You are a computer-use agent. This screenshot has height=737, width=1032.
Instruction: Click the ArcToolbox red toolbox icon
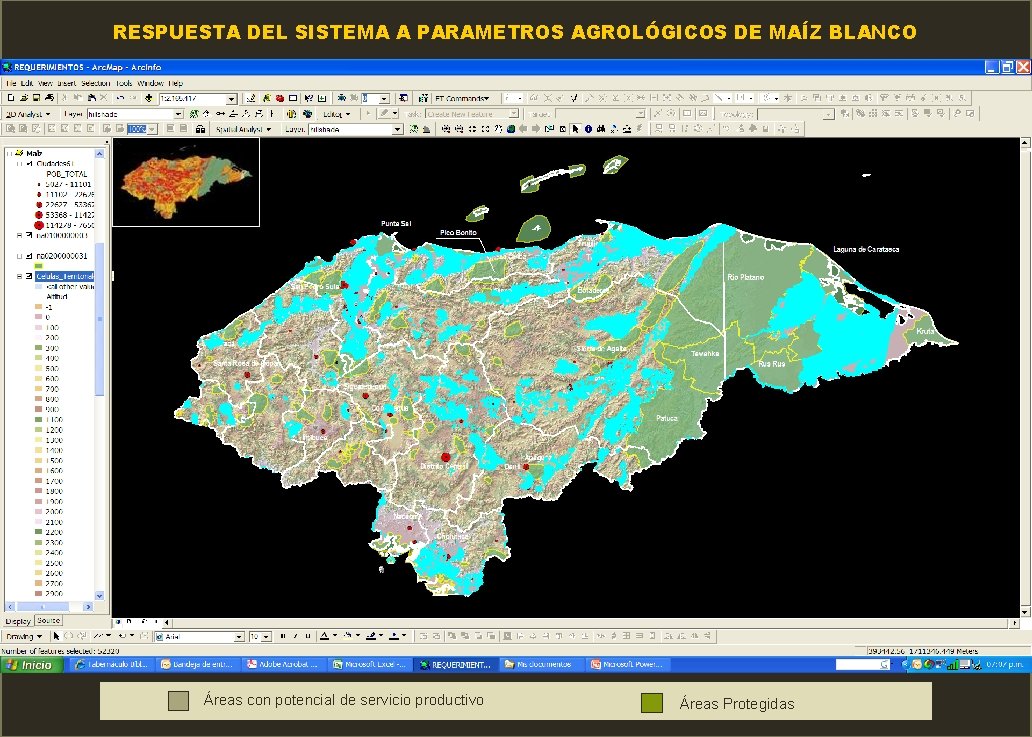[280, 98]
